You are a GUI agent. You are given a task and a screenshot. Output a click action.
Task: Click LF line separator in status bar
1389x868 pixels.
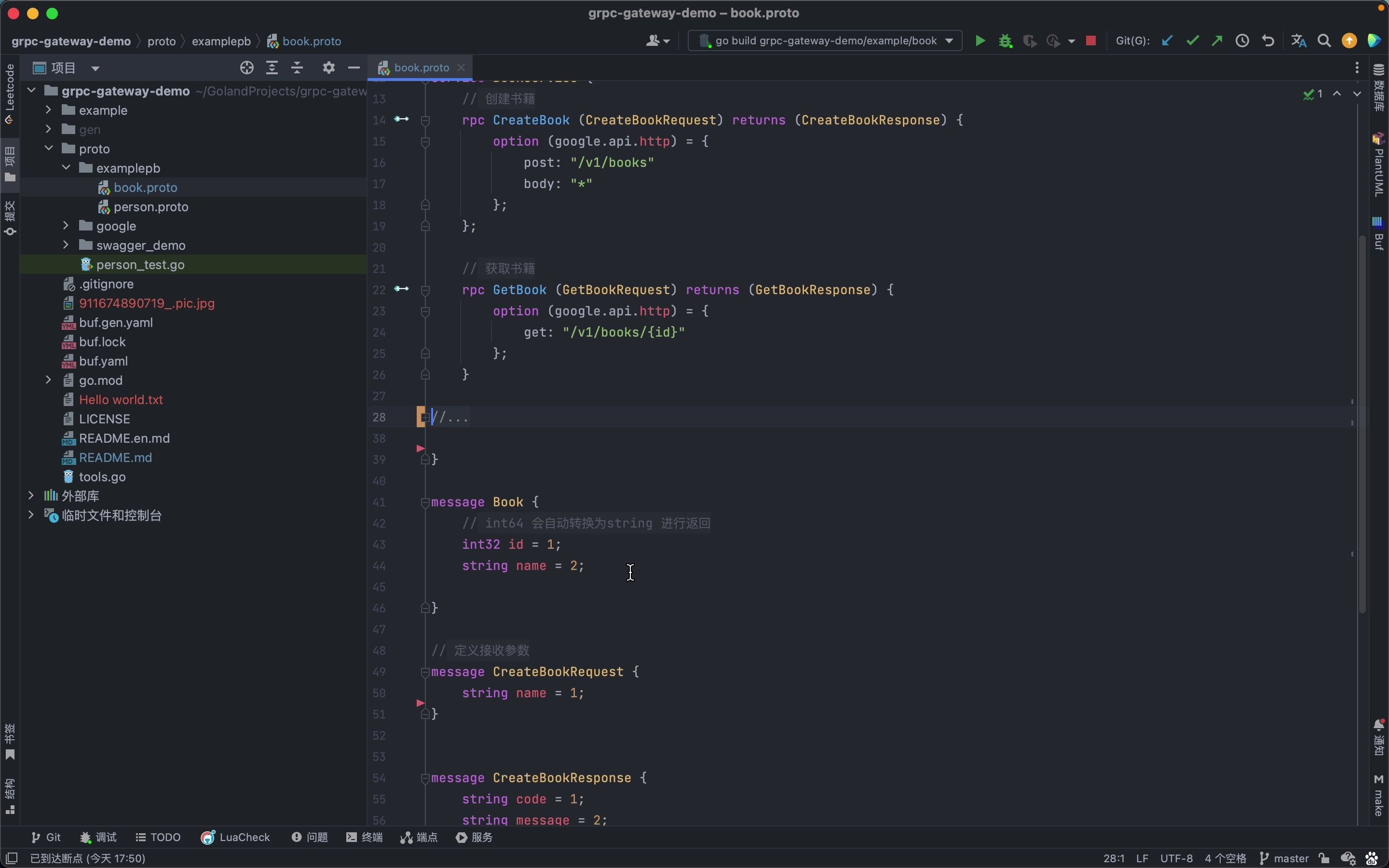[x=1142, y=858]
